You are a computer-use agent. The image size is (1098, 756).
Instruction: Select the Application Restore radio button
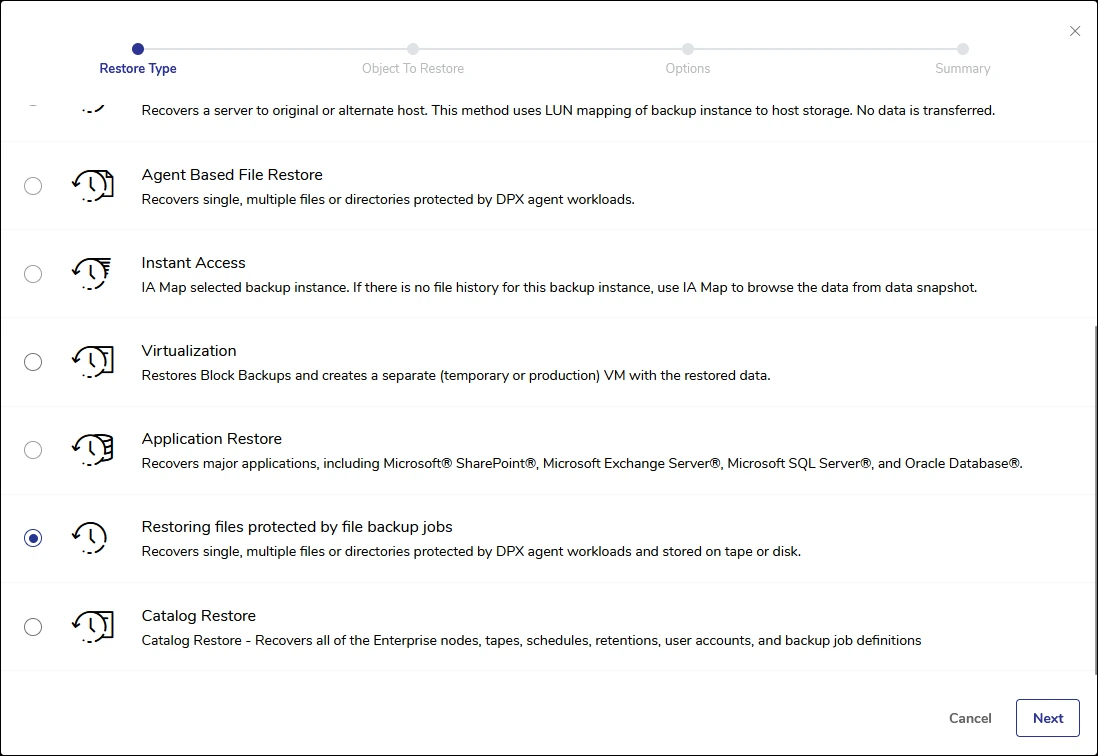pos(33,450)
